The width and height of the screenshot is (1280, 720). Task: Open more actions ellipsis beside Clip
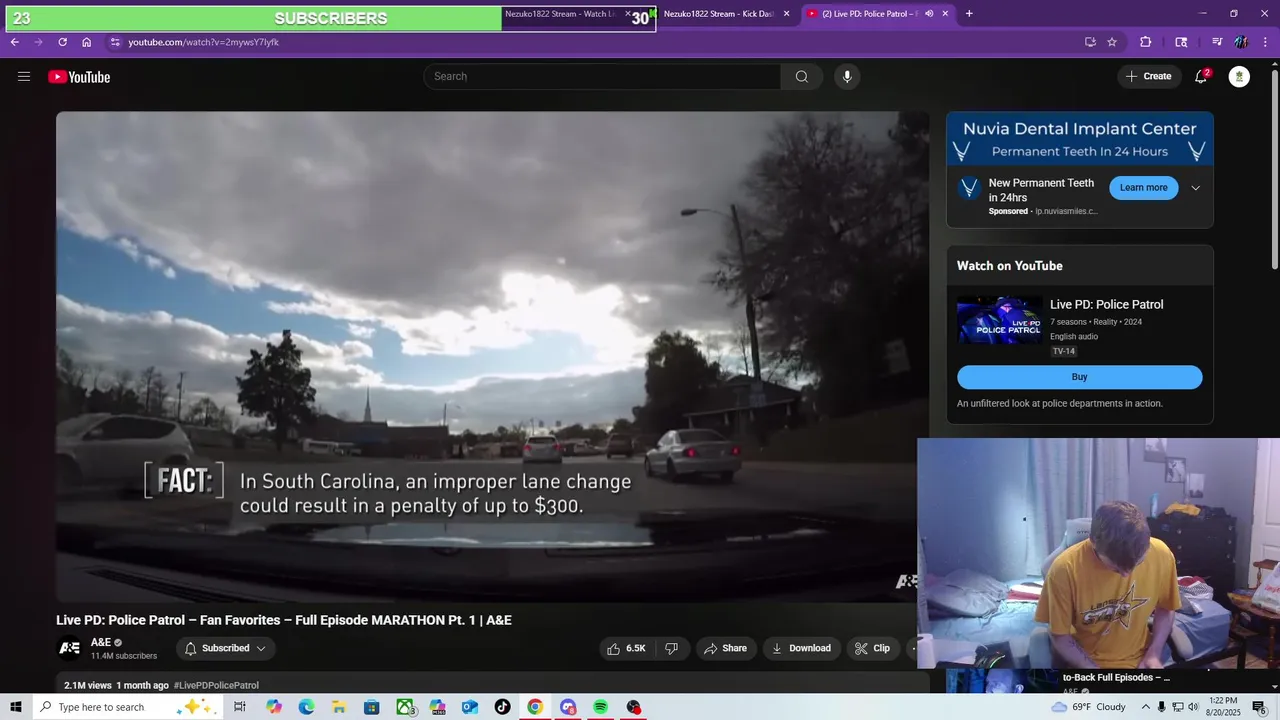pyautogui.click(x=911, y=648)
